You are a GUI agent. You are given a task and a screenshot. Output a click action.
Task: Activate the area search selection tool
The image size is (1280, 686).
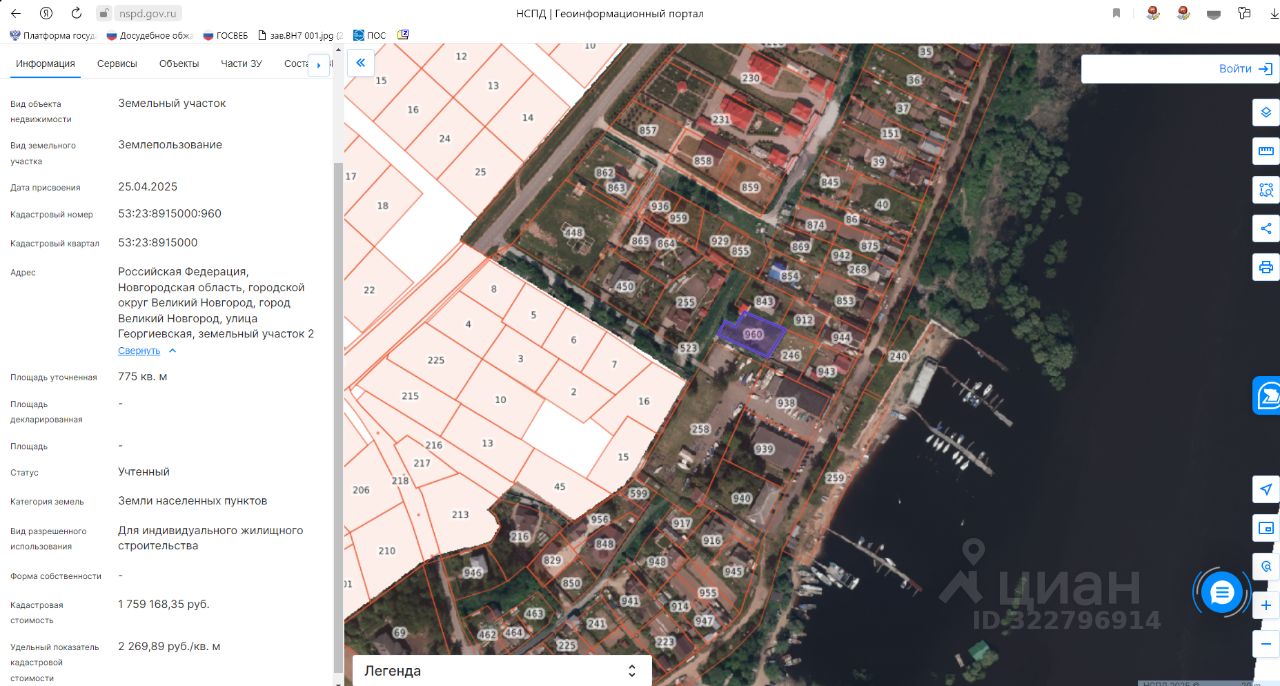tap(1266, 190)
